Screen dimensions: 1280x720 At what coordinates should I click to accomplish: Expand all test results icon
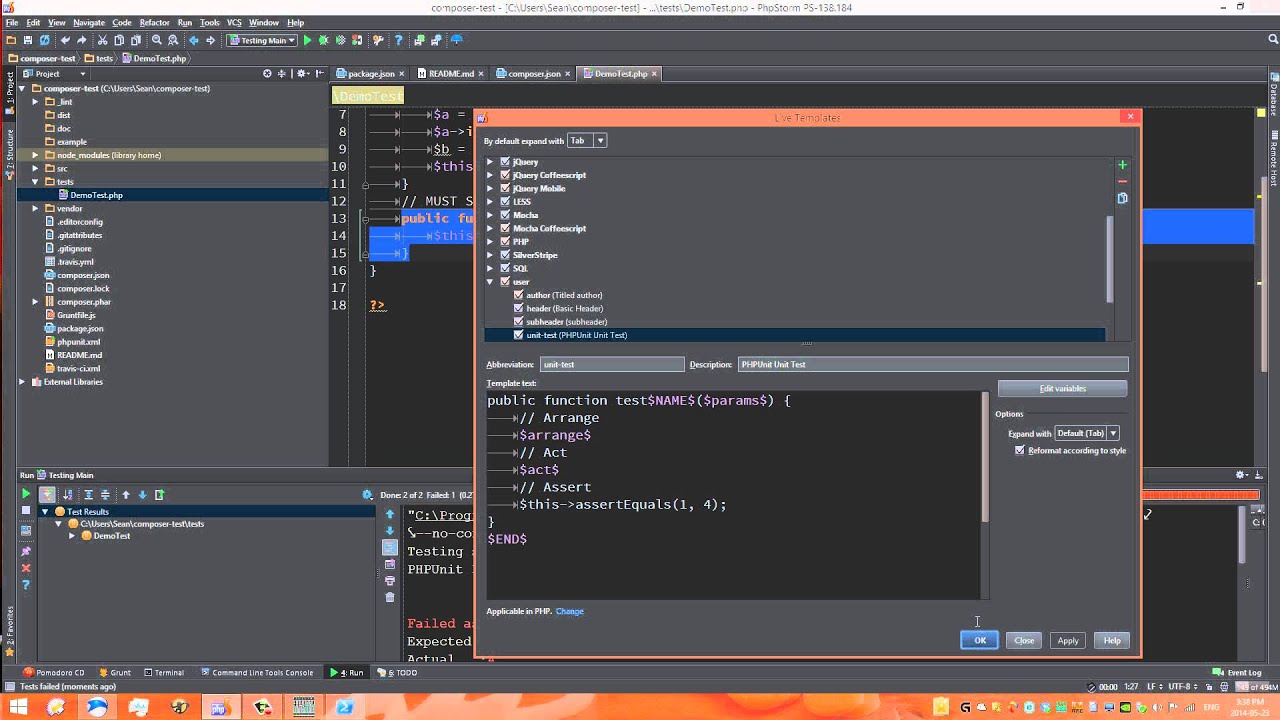click(x=88, y=494)
